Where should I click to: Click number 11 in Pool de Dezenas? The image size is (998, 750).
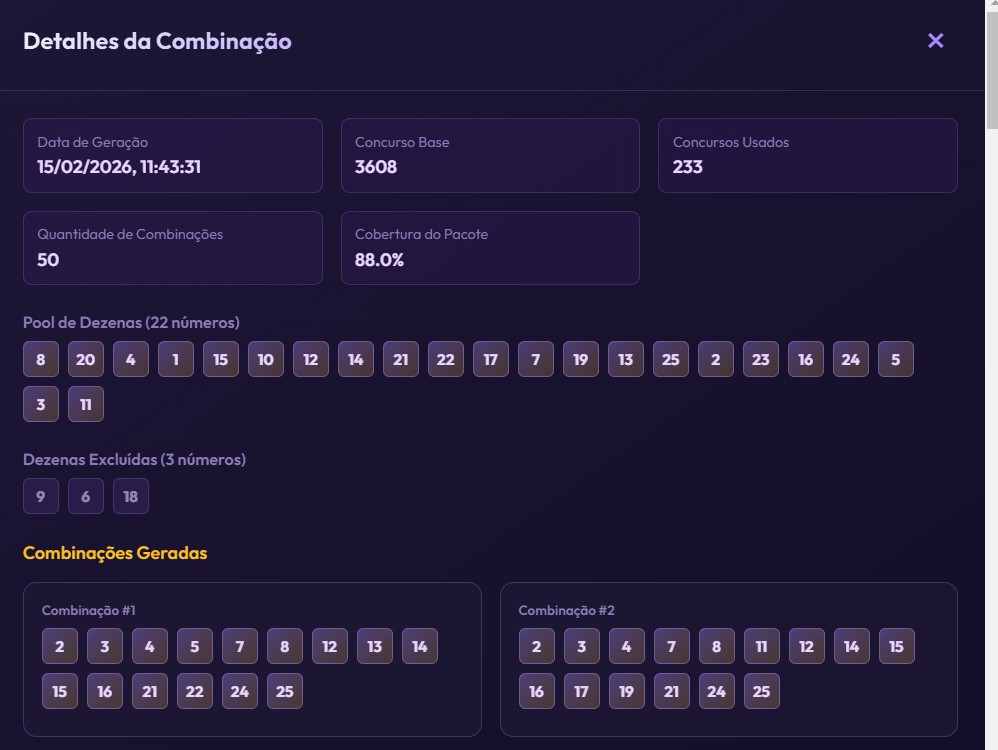(x=86, y=404)
